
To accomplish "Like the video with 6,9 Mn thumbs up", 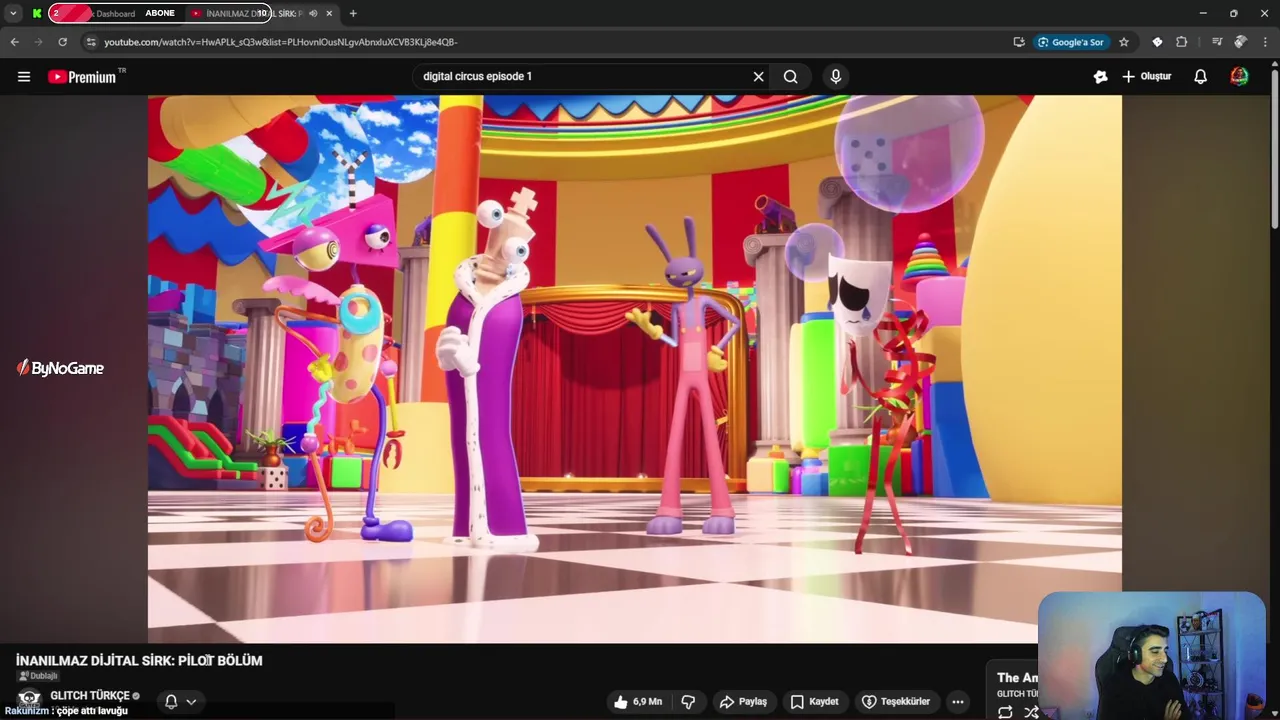I will (x=637, y=702).
